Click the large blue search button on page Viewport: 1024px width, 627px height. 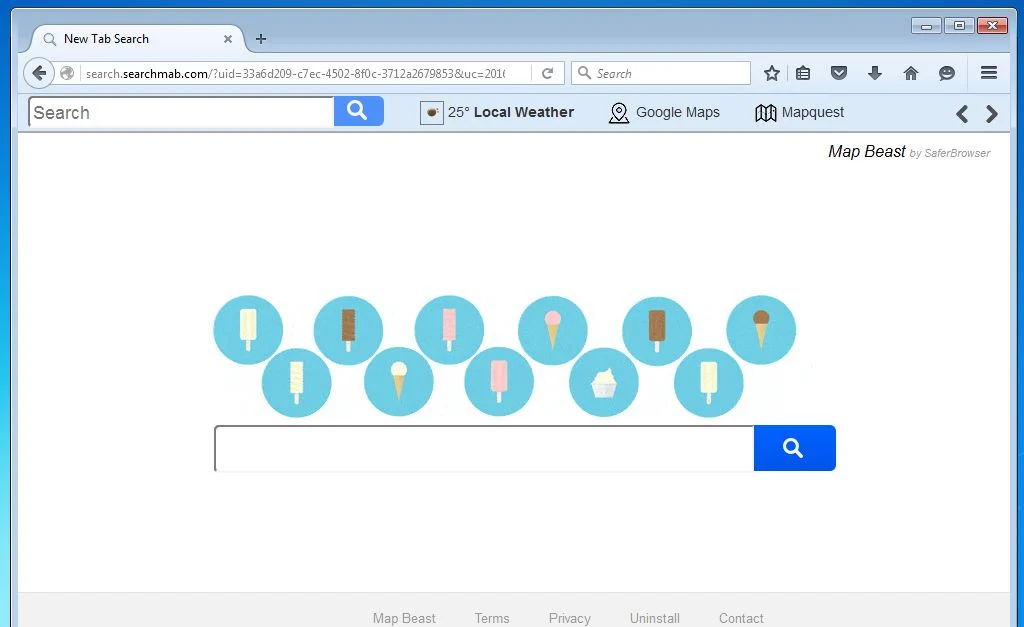795,448
